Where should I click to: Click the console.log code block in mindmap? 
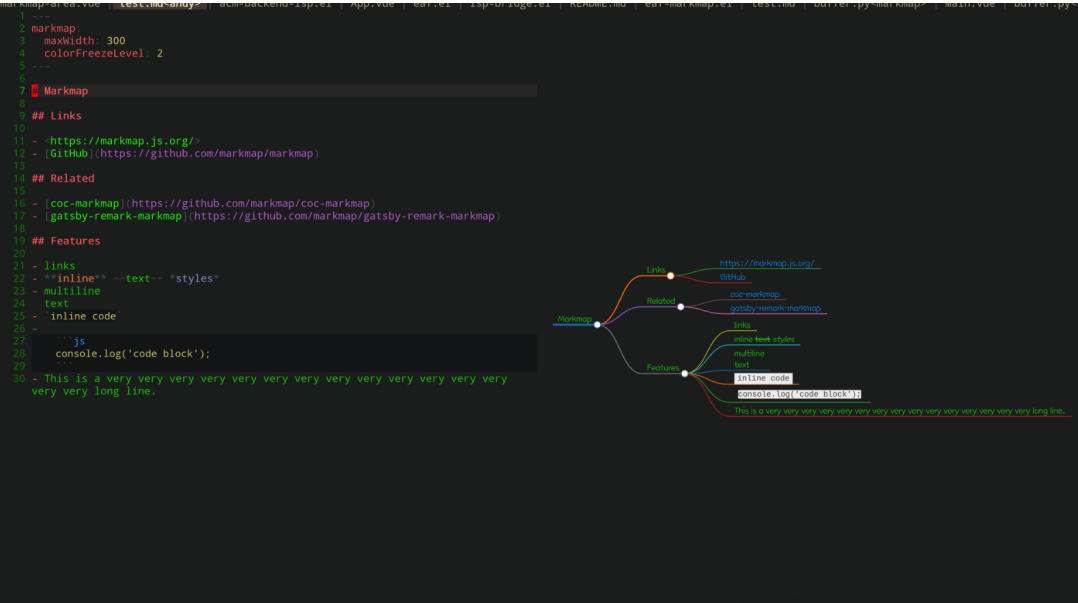tap(798, 394)
